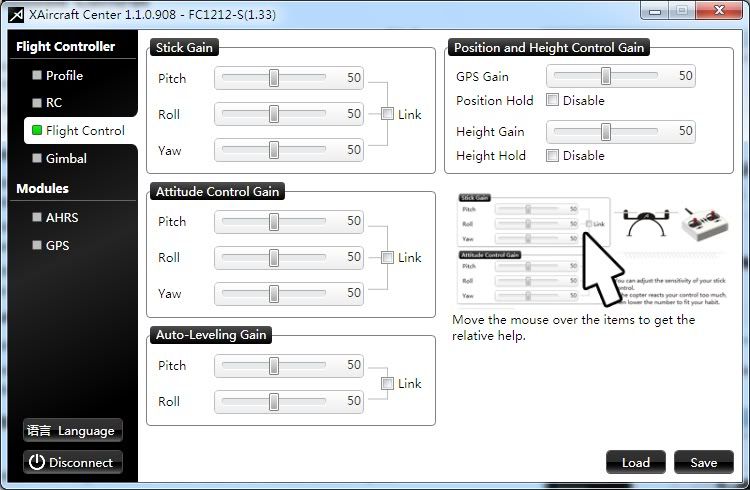Click the 'Move the mouse over' help text
Viewport: 750px width, 490px height.
coord(573,327)
